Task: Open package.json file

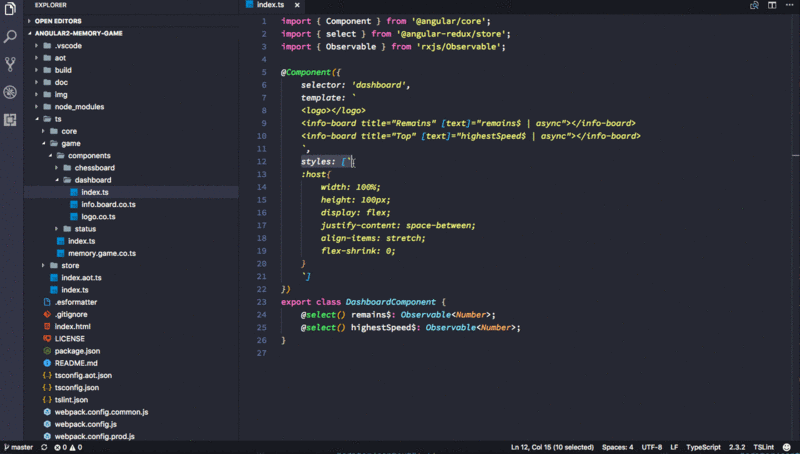Action: [x=77, y=351]
